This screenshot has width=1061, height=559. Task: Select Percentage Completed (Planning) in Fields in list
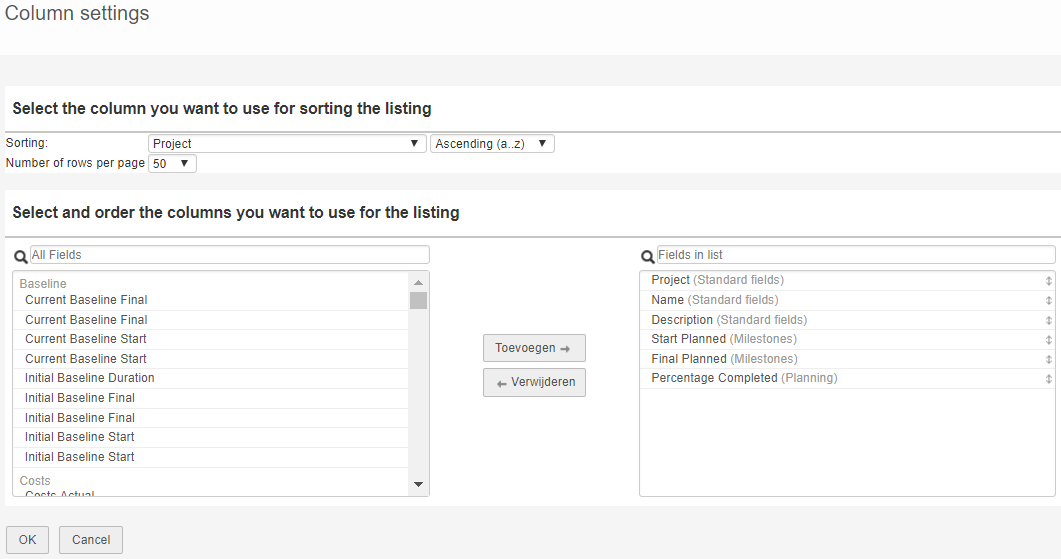(x=847, y=378)
